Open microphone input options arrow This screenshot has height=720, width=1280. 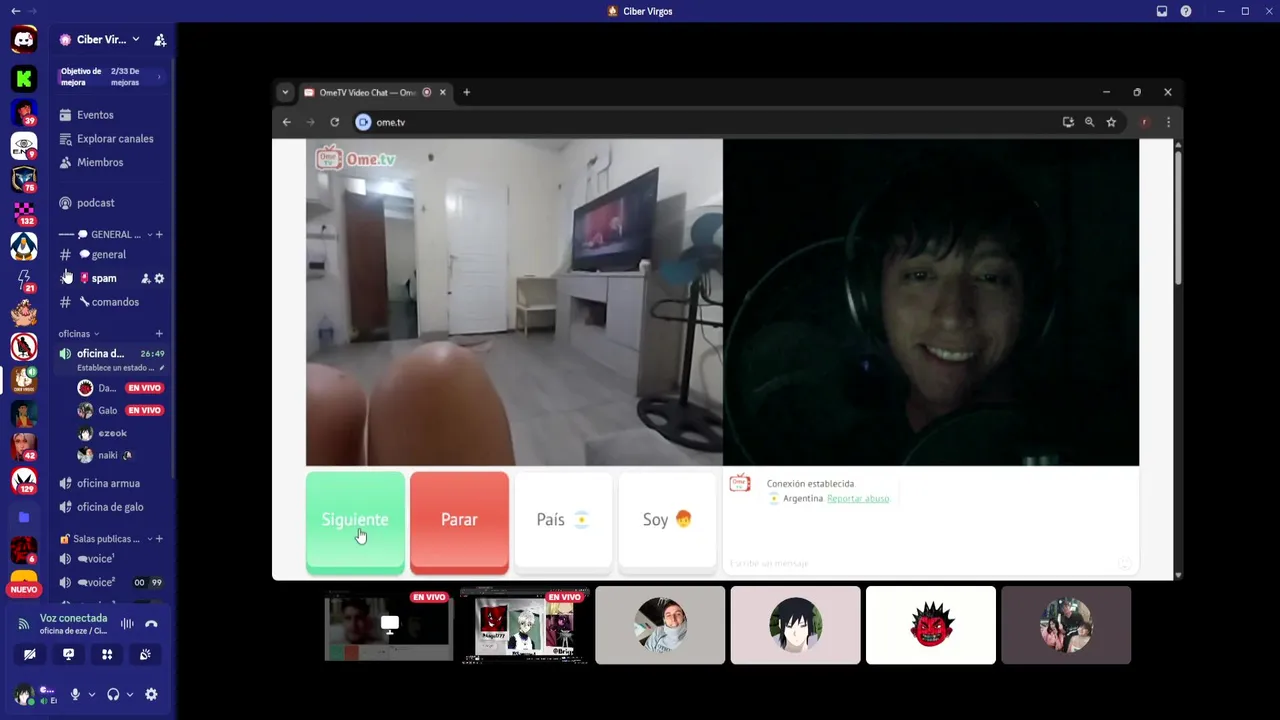[92, 694]
